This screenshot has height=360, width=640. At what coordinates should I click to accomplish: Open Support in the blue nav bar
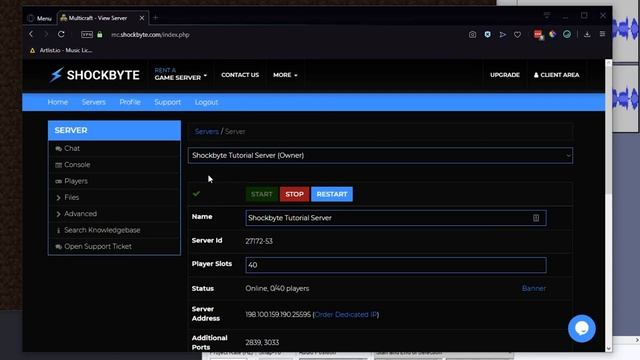(167, 102)
